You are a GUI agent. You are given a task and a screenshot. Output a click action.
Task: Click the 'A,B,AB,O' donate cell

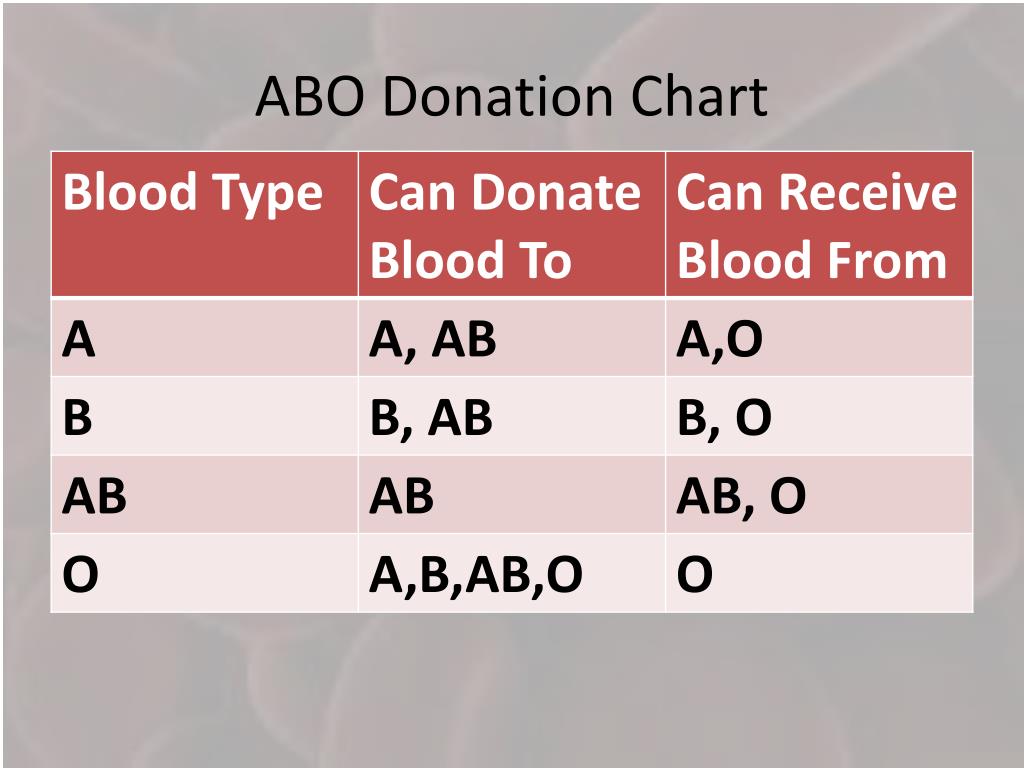[512, 573]
